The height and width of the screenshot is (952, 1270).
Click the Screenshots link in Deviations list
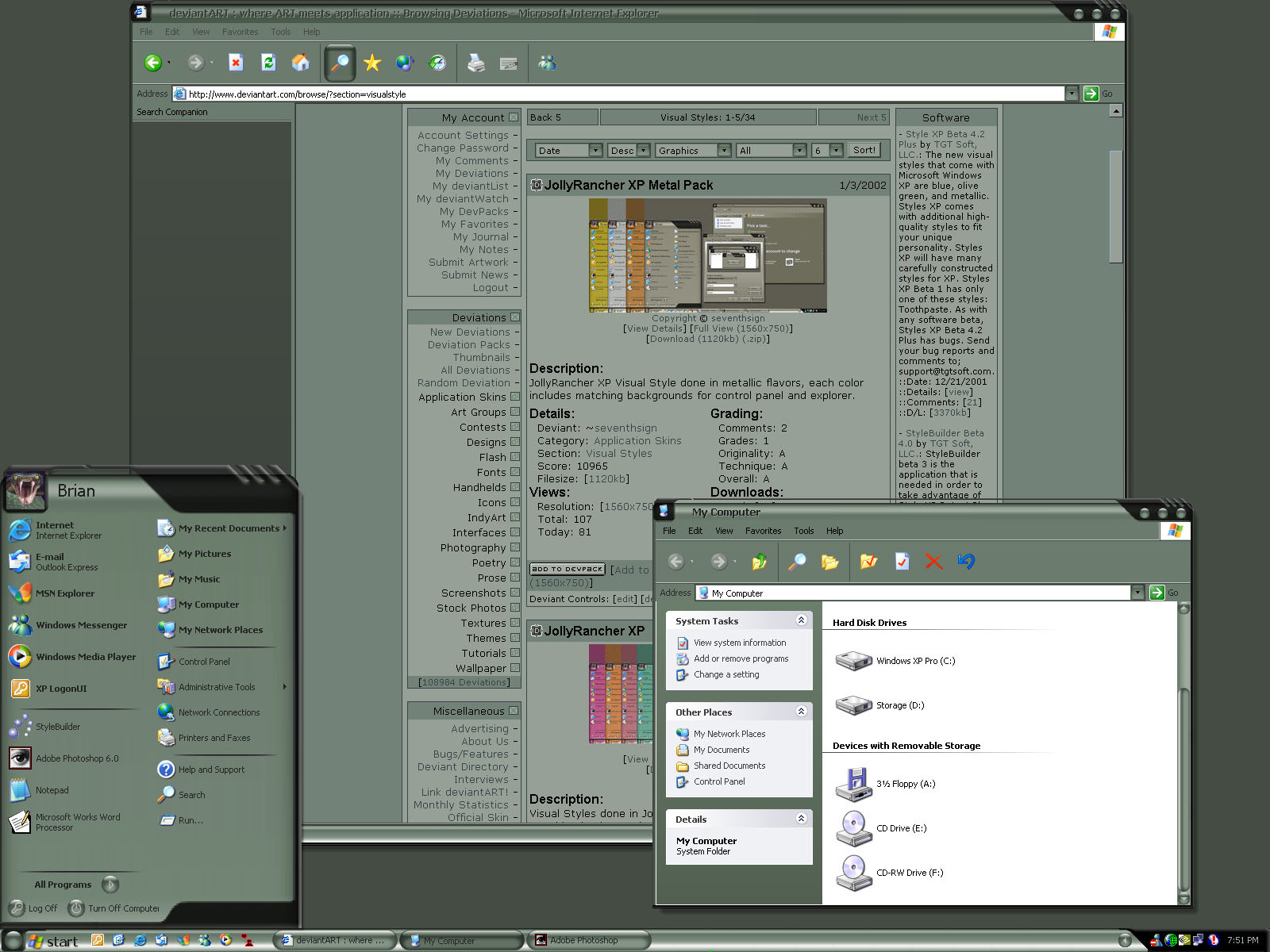pyautogui.click(x=474, y=593)
